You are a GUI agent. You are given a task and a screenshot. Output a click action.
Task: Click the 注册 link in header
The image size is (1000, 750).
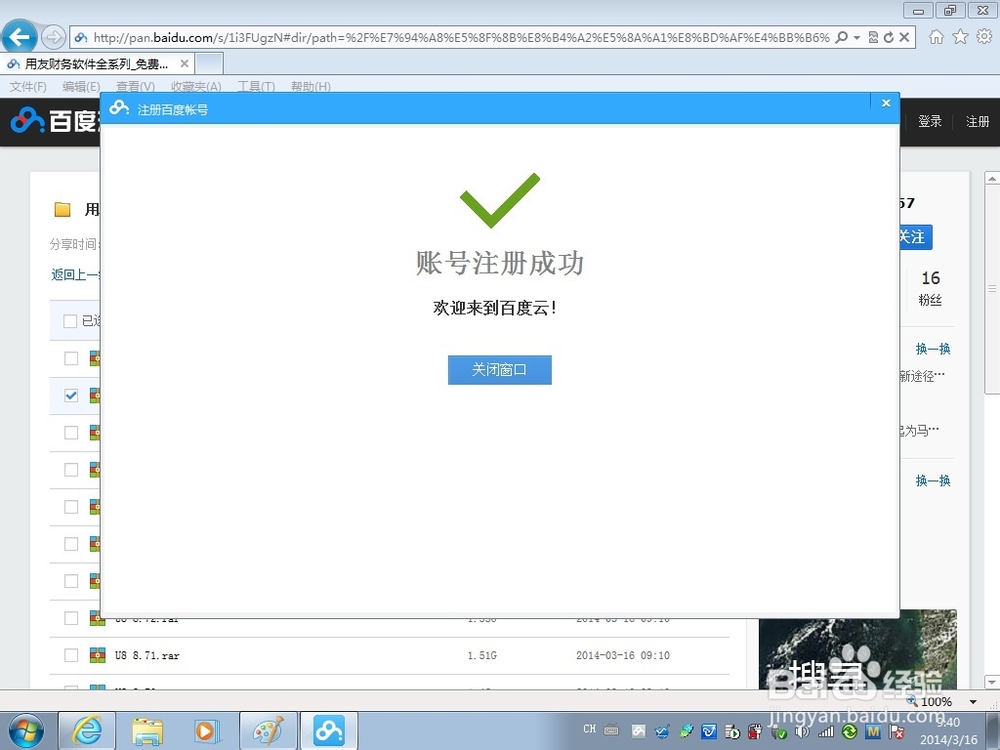977,121
